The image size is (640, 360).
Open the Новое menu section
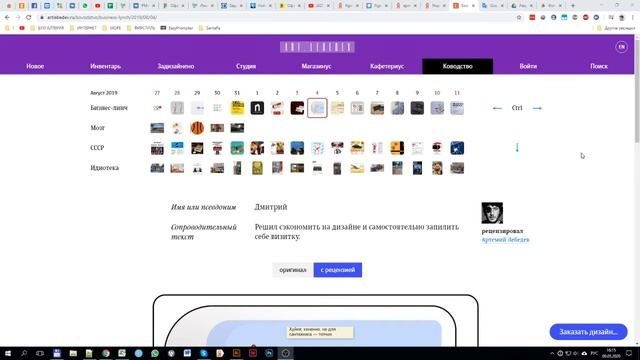coord(35,66)
